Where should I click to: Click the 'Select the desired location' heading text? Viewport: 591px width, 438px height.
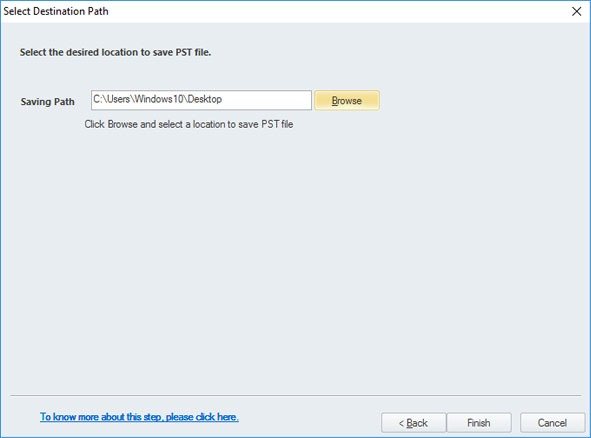(x=115, y=52)
